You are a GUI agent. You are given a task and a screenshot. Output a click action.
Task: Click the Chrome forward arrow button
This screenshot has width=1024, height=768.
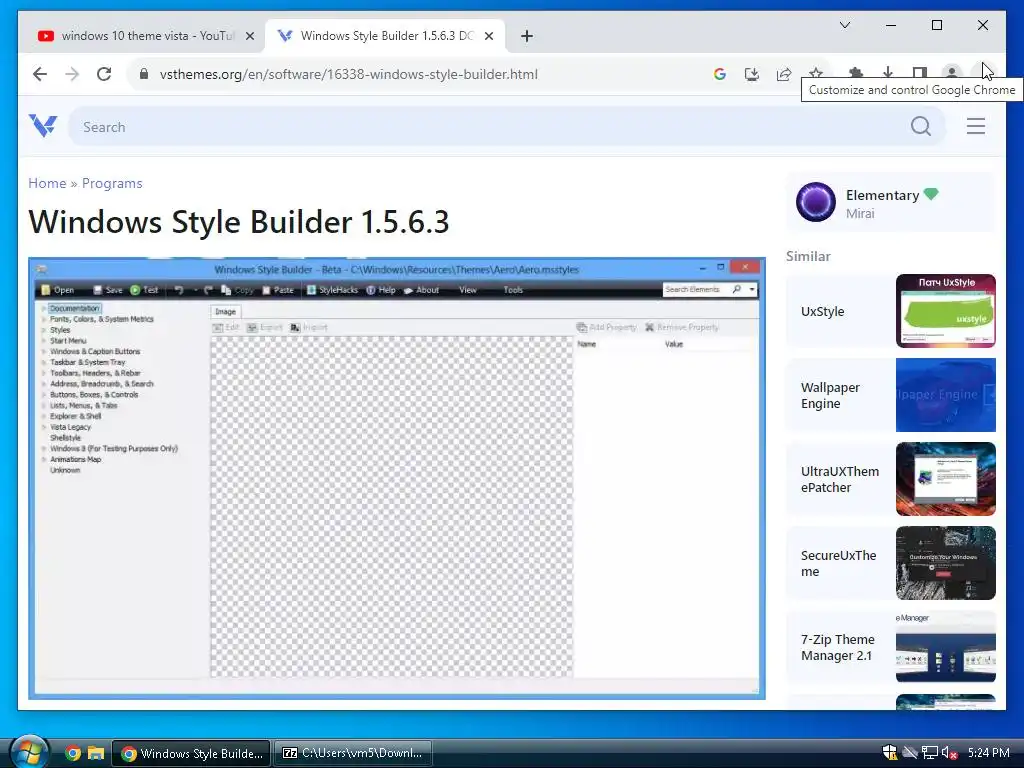coord(72,74)
